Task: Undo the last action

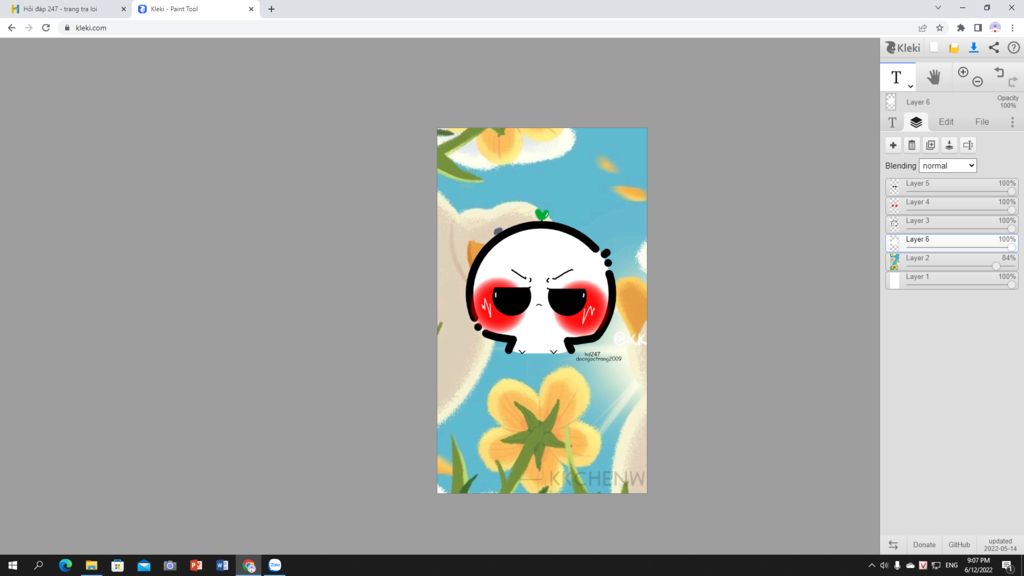Action: click(x=999, y=72)
